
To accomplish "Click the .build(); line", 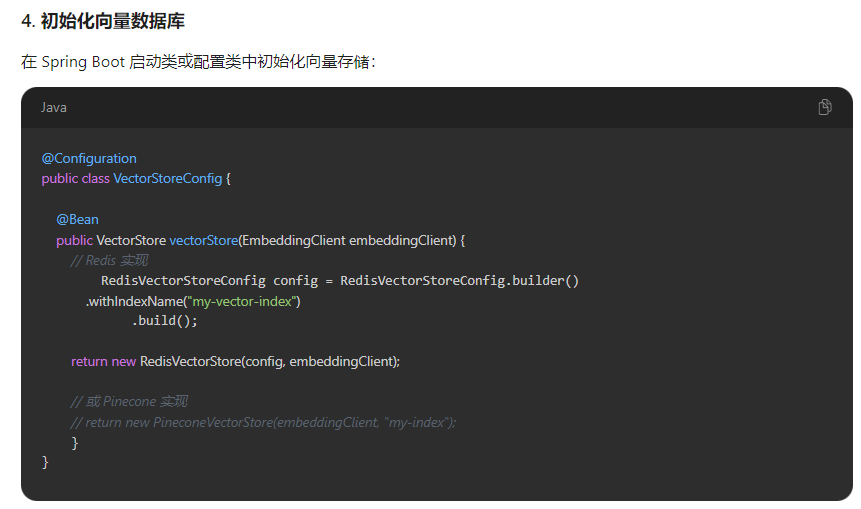I will [x=164, y=321].
